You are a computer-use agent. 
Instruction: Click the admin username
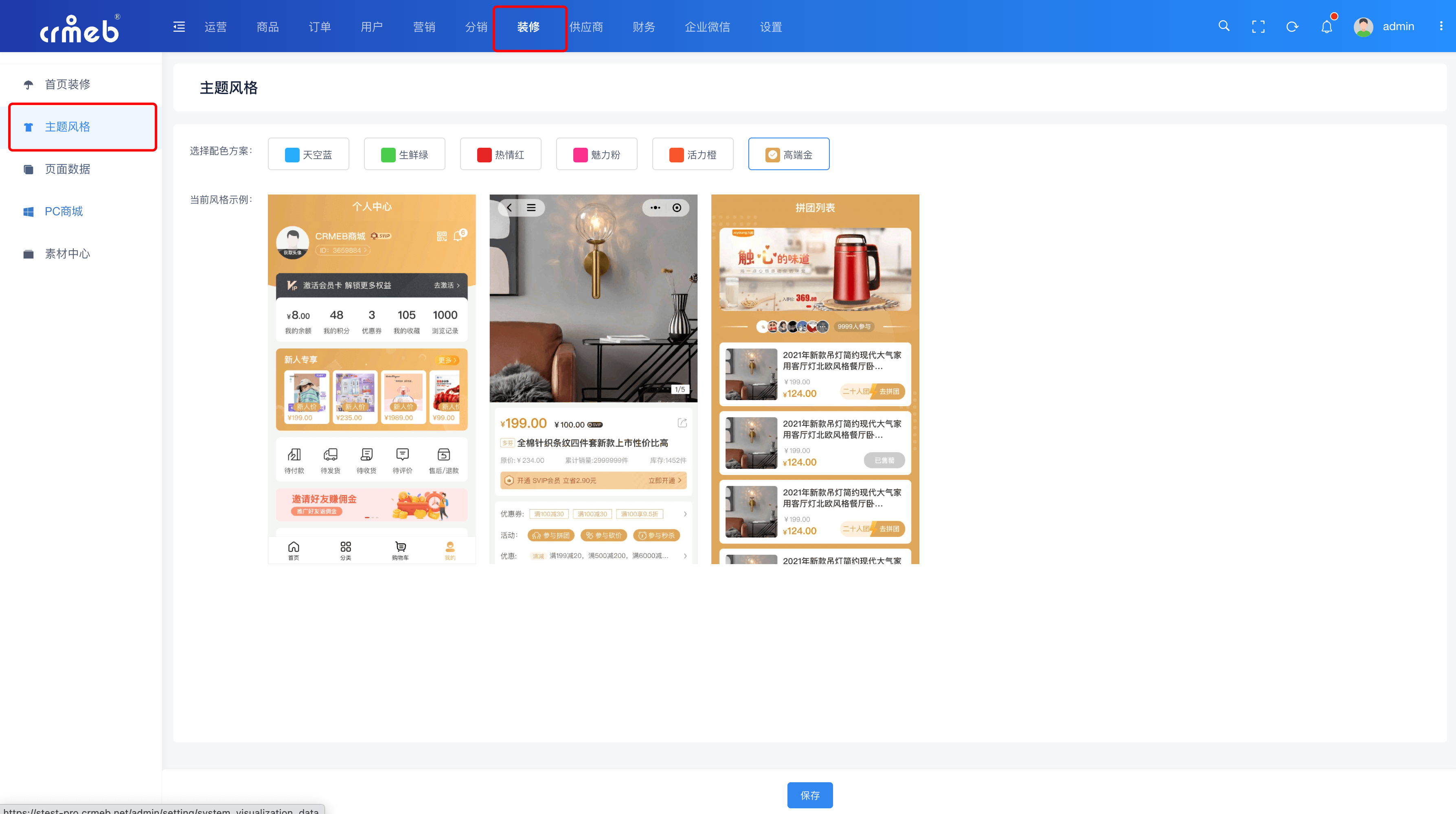point(1398,26)
